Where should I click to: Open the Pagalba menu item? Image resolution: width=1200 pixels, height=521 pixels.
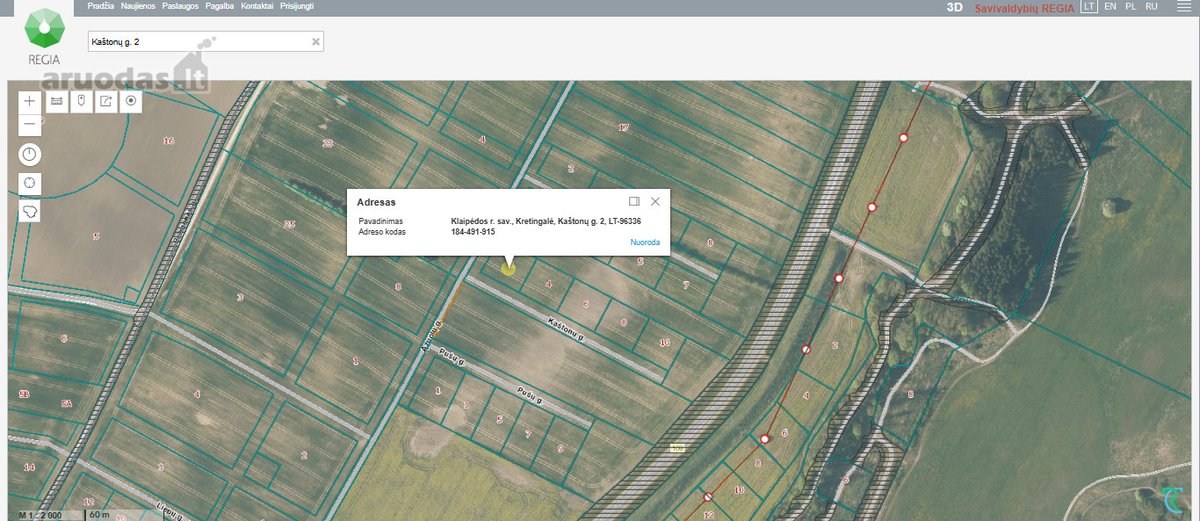(220, 6)
